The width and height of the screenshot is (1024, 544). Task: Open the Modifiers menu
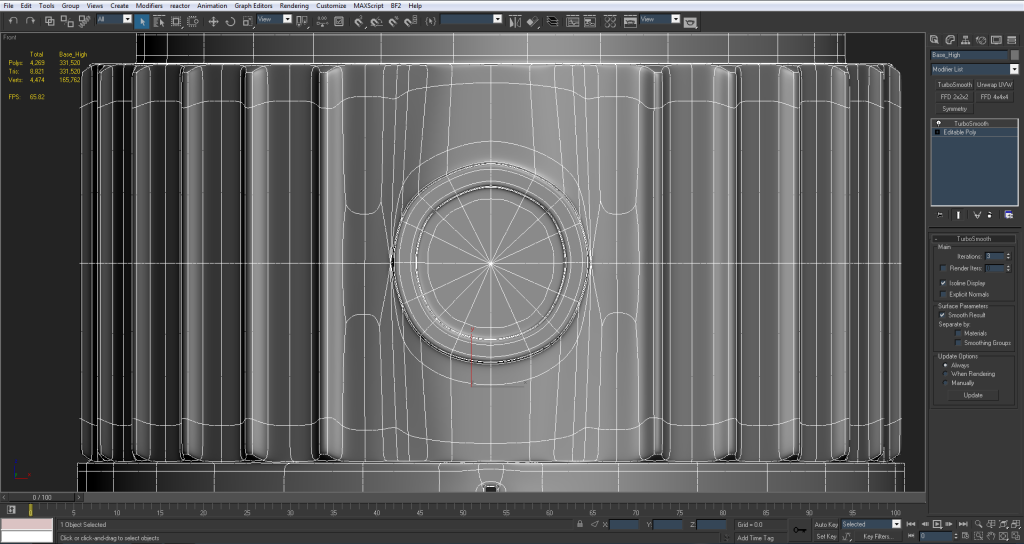(149, 6)
